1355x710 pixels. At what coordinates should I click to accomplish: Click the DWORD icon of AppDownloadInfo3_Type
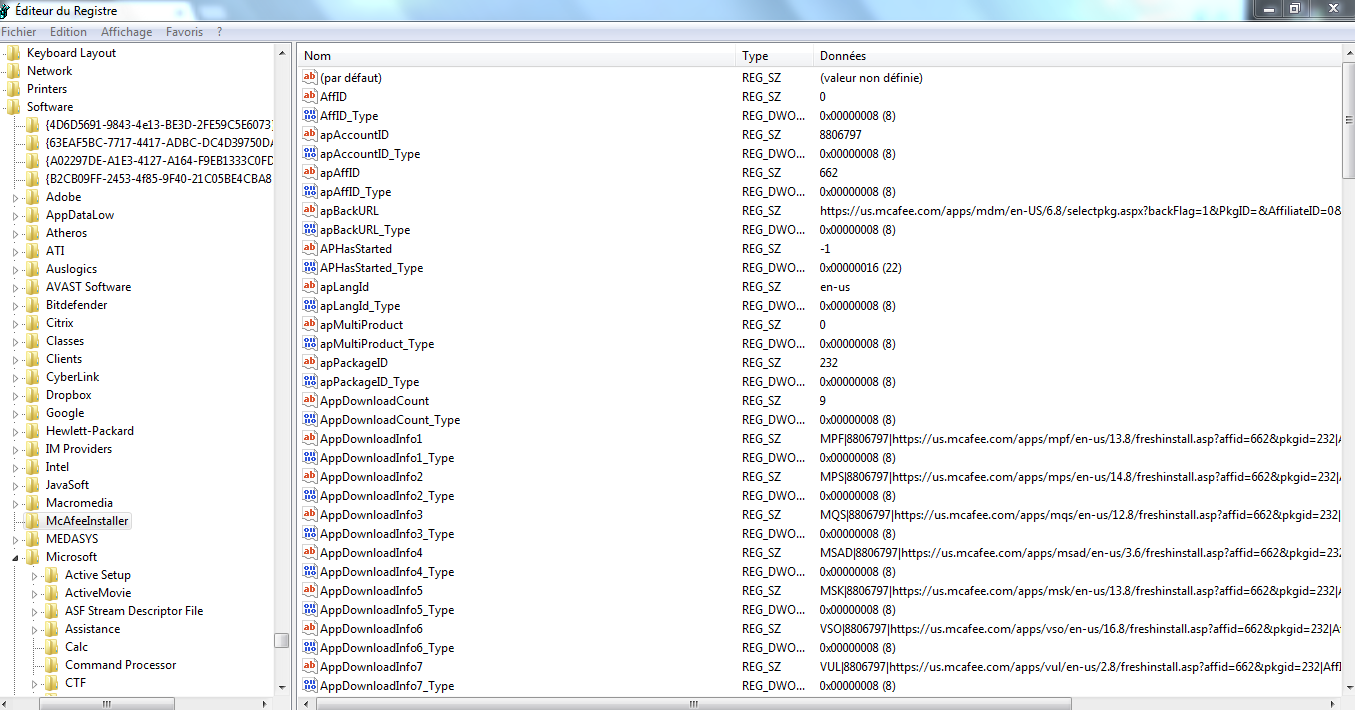[x=310, y=533]
